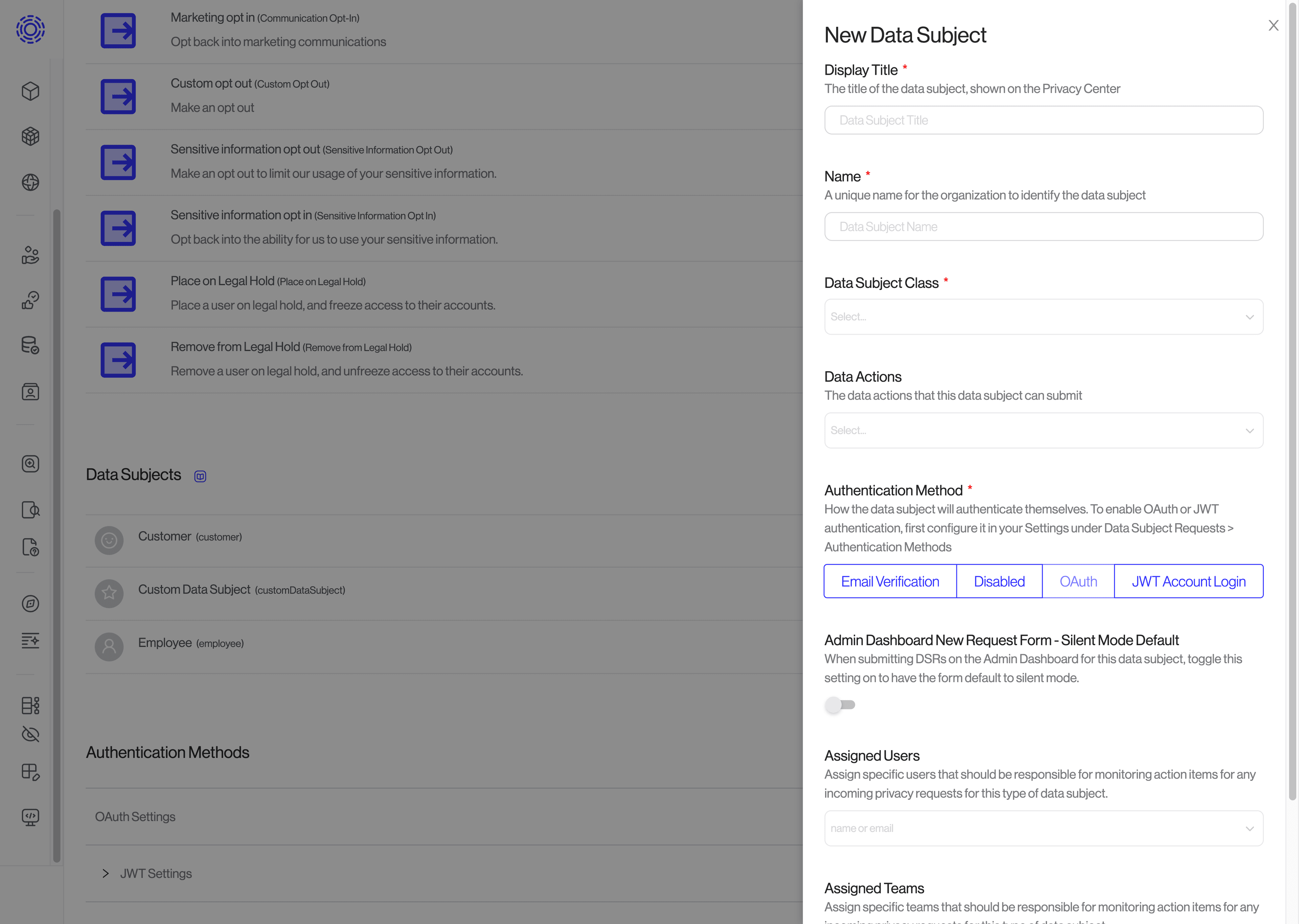Screen dimensions: 1299x924
Task: Open the Data Subject Class dropdown
Action: (x=1043, y=316)
